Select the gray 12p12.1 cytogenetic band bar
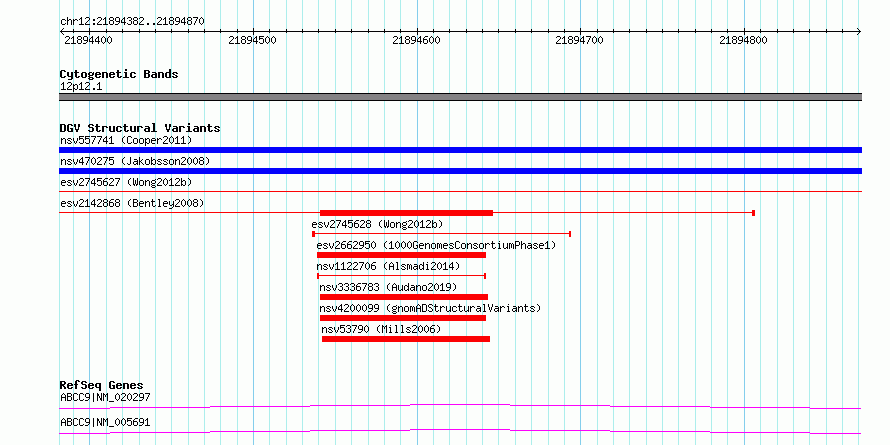The width and height of the screenshot is (890, 445). [x=460, y=97]
